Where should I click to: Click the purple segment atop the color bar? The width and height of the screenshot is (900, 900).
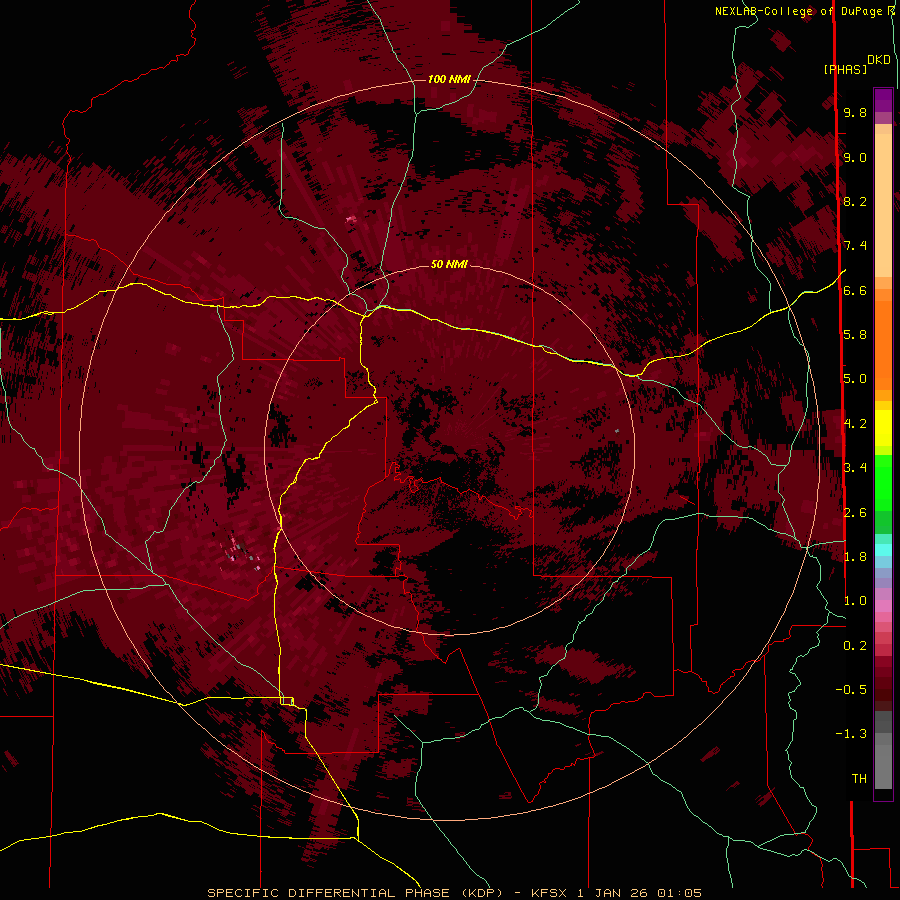pyautogui.click(x=883, y=100)
